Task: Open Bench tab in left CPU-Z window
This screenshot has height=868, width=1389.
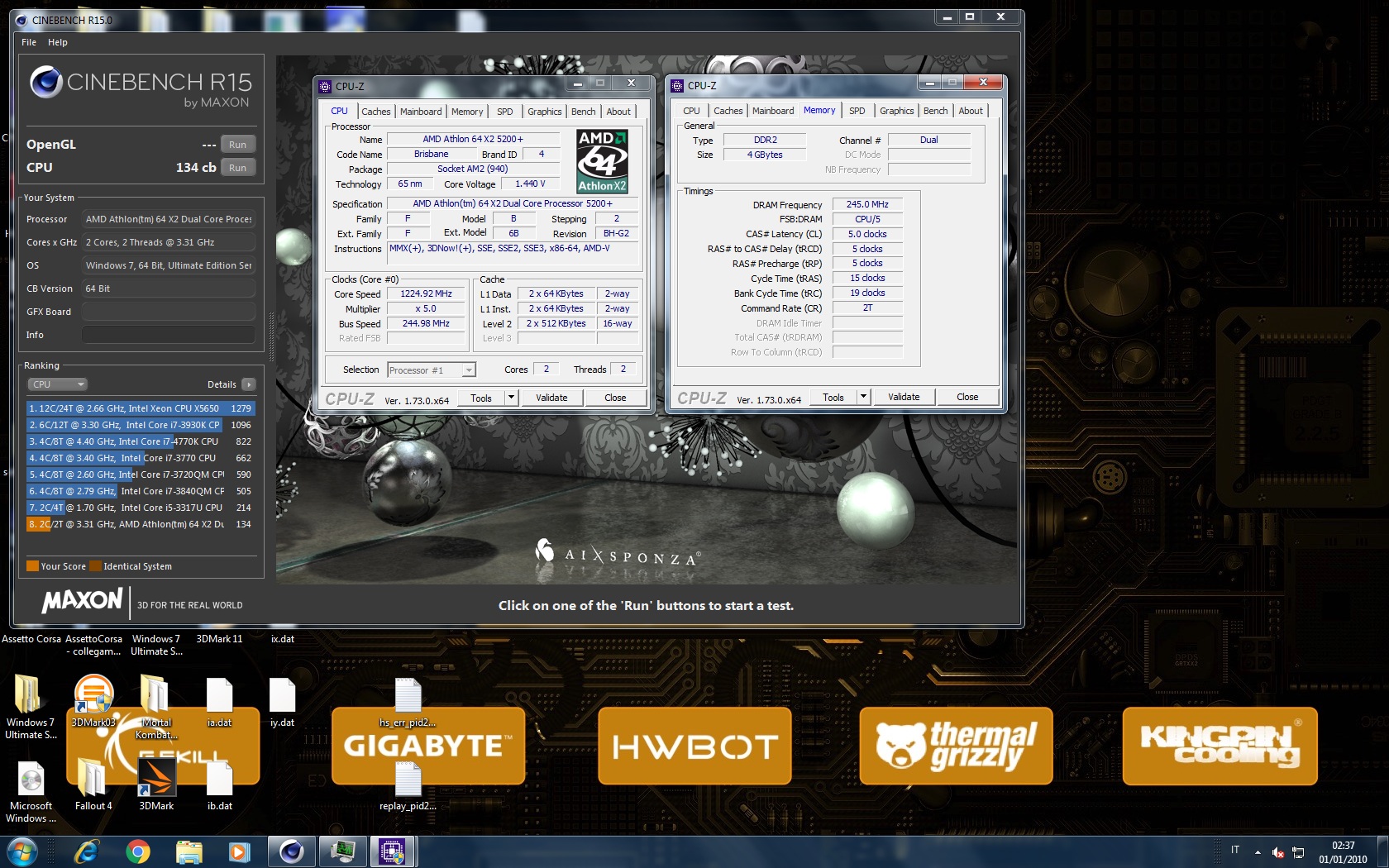Action: 584,112
